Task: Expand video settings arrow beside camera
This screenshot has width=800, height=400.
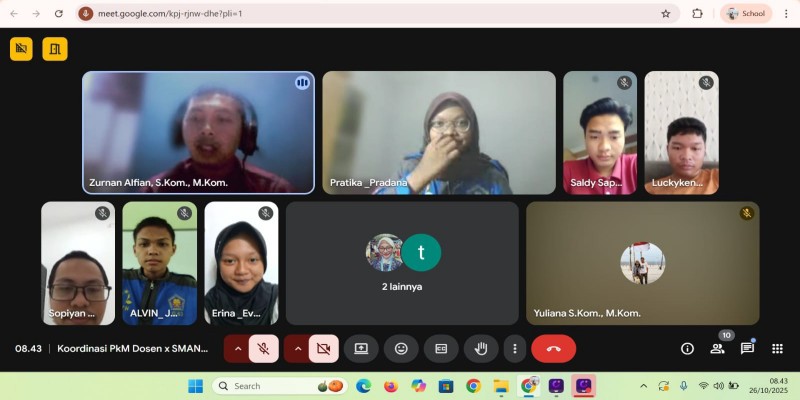Action: tap(296, 348)
